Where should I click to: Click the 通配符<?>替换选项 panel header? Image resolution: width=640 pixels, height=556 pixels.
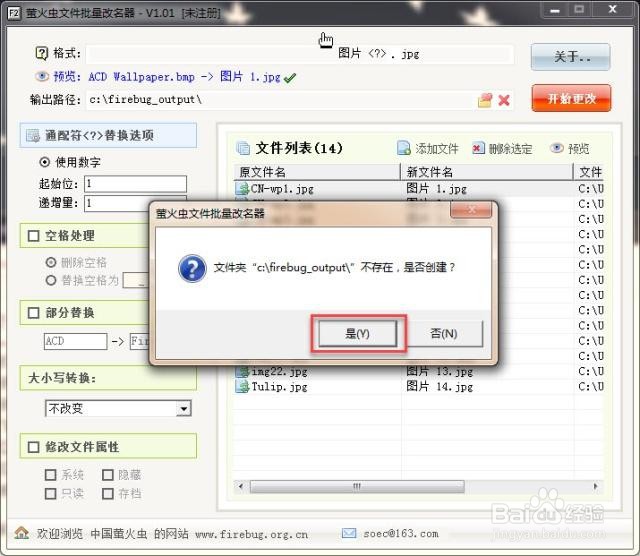(108, 135)
